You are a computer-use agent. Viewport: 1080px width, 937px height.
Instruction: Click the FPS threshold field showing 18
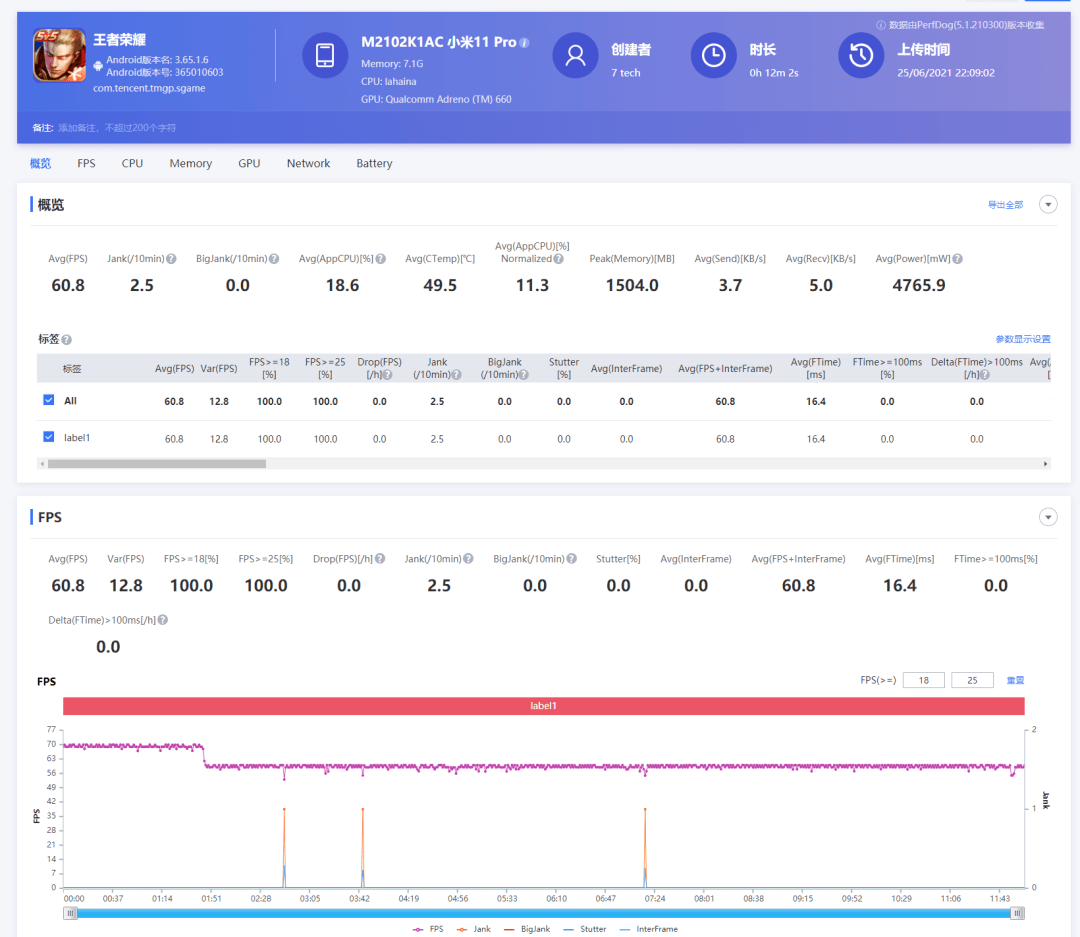point(923,680)
